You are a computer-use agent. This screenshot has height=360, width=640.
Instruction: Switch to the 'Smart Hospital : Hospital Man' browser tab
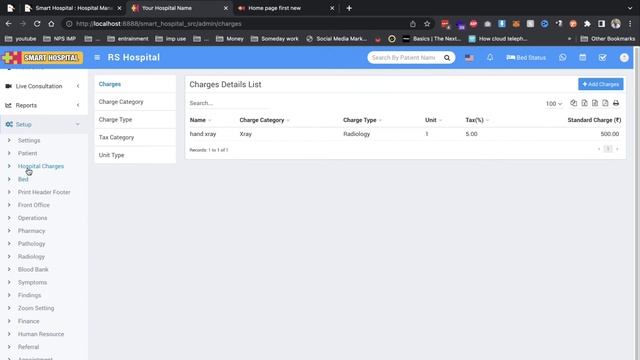[73, 8]
